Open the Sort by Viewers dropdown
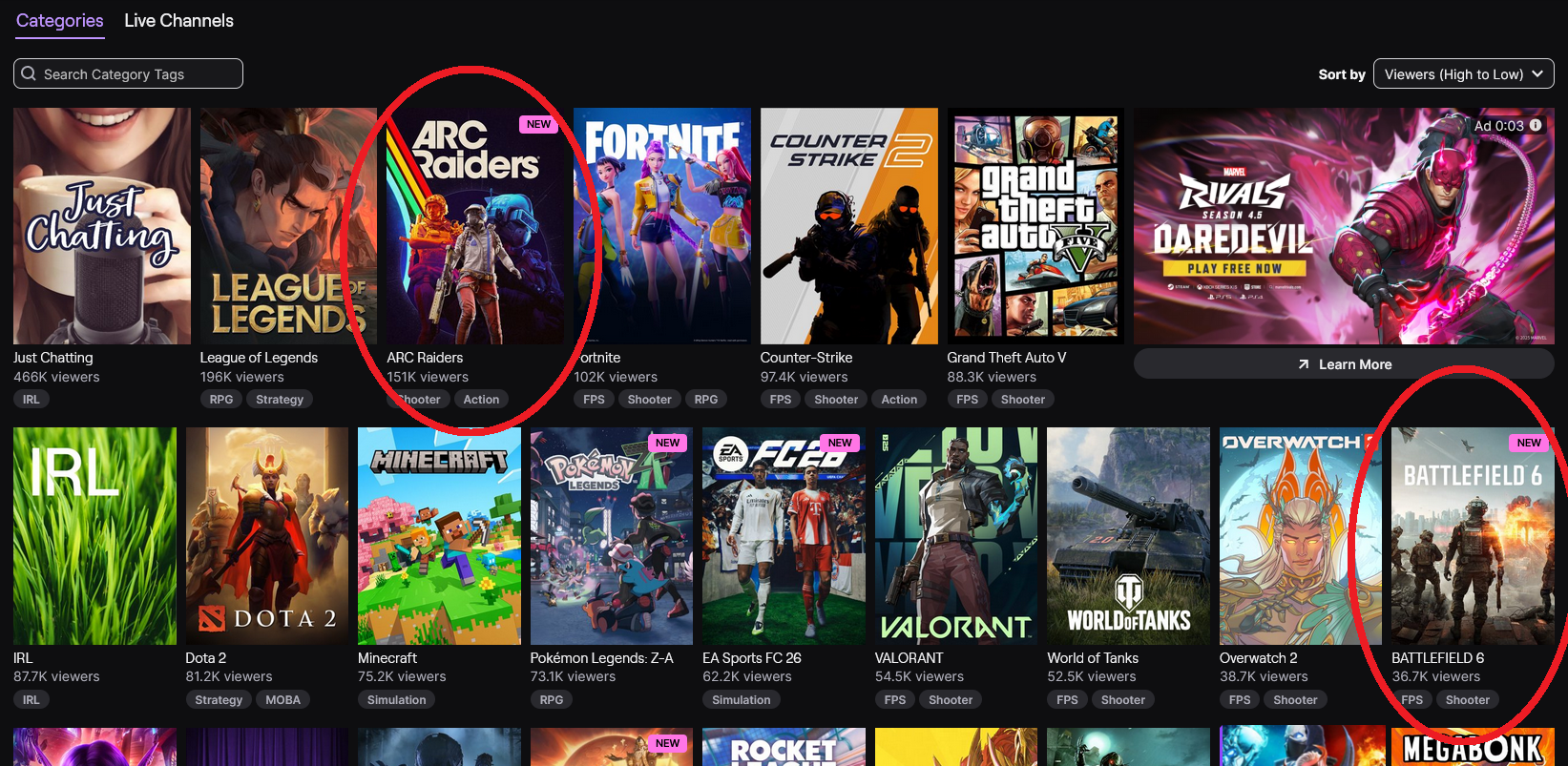 click(1463, 73)
